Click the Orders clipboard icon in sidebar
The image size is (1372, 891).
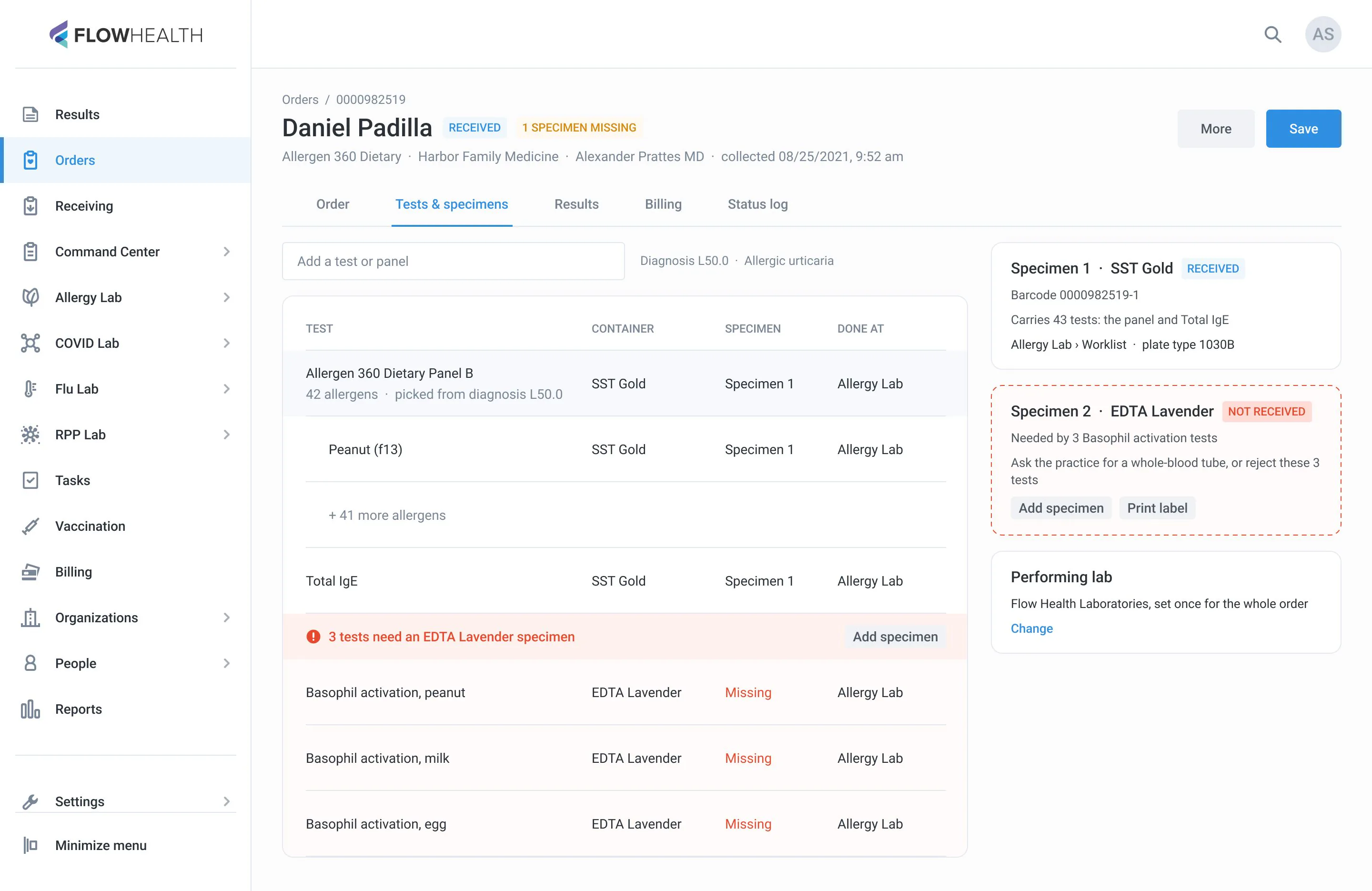click(30, 160)
